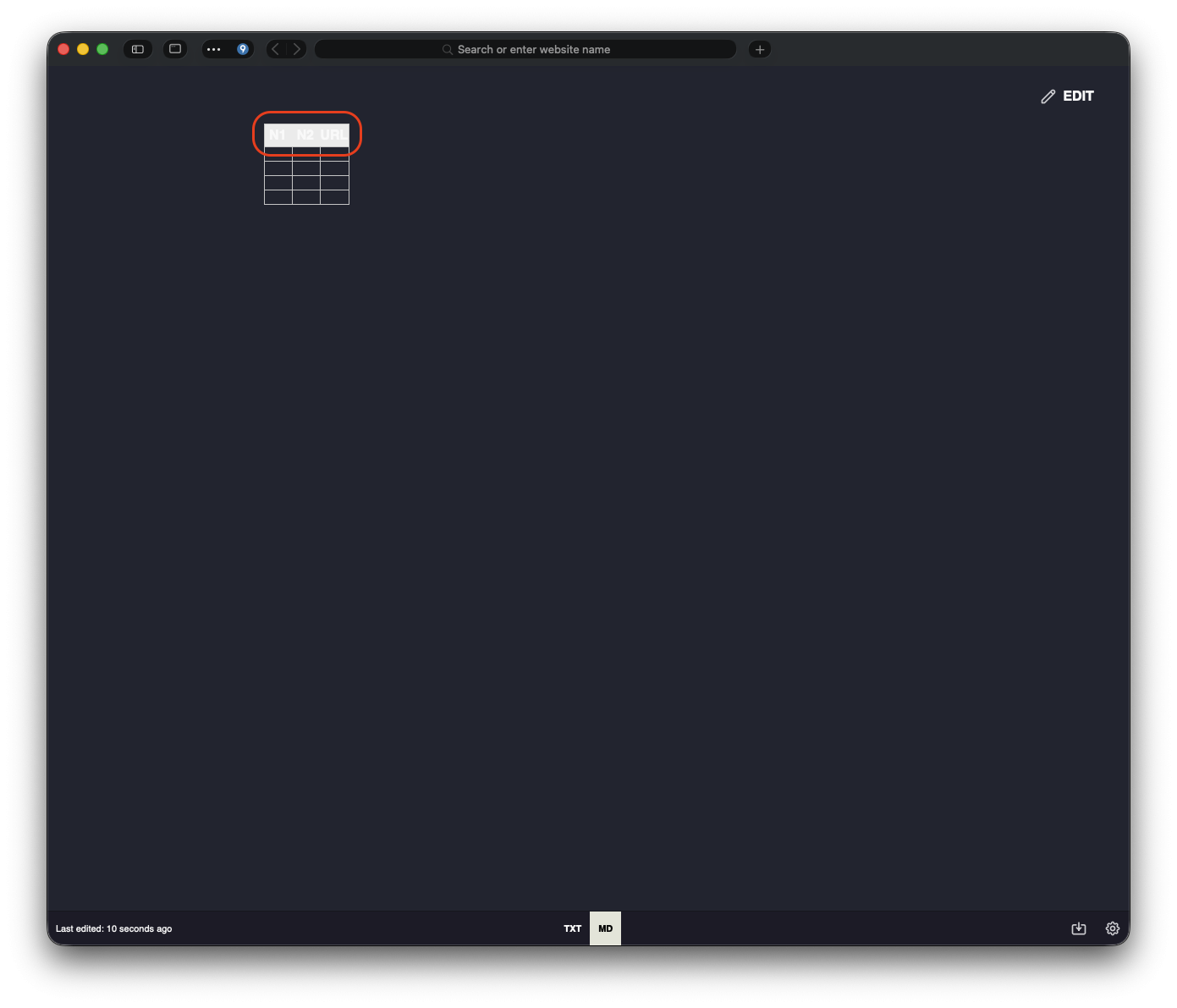The height and width of the screenshot is (1008, 1177).
Task: Click the N2 table header cell
Action: pyautogui.click(x=305, y=135)
